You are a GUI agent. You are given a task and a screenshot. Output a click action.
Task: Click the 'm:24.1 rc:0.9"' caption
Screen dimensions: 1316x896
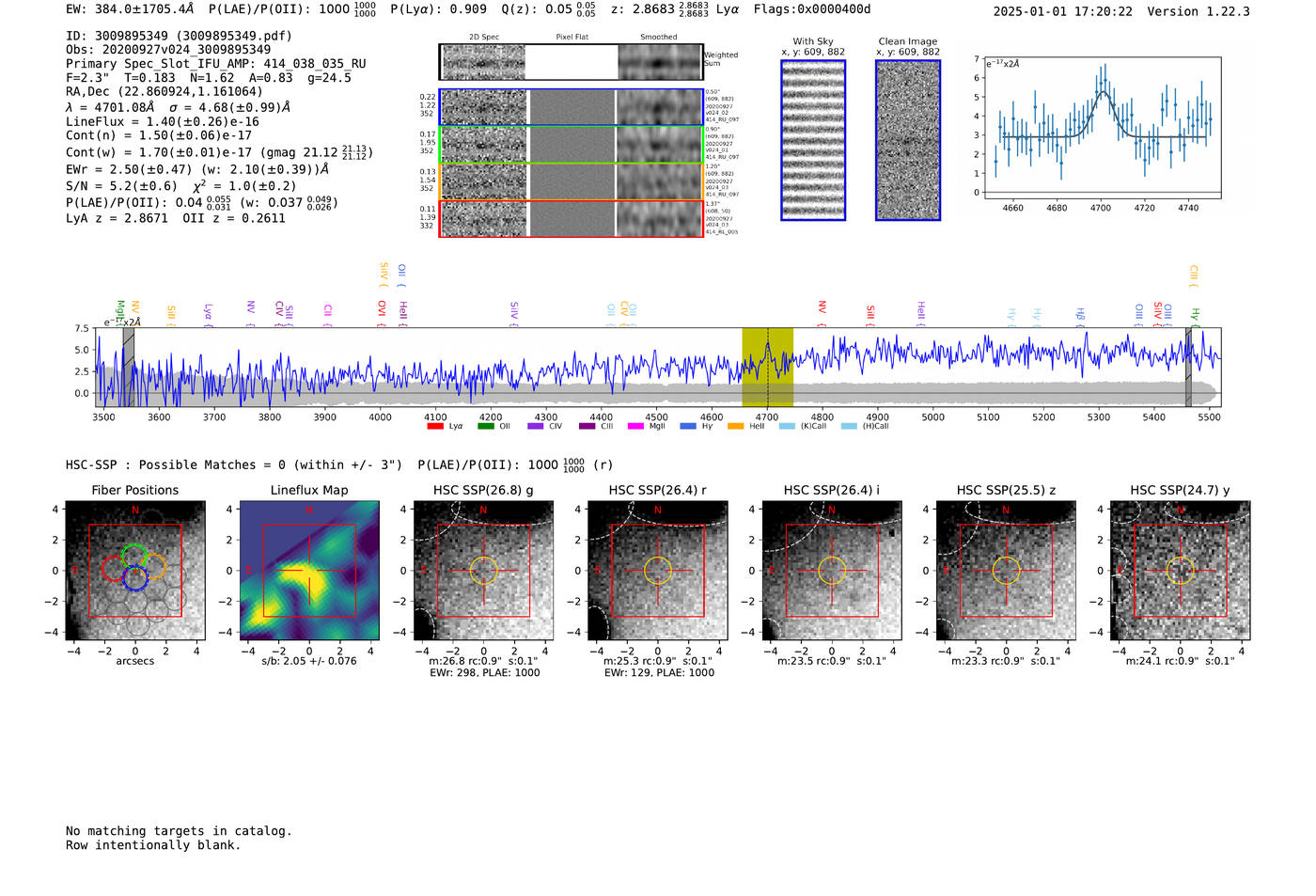[x=1181, y=661]
